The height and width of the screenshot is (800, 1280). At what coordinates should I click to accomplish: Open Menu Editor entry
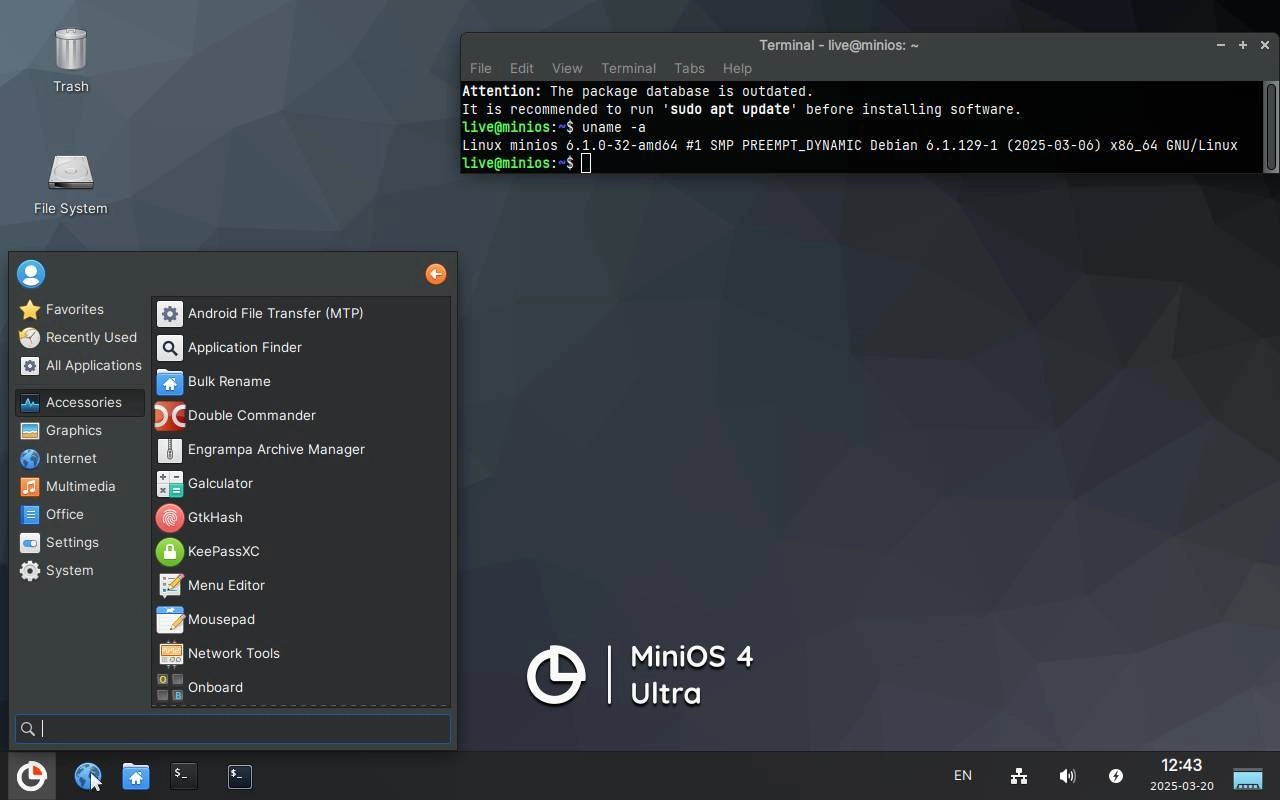[x=301, y=585]
